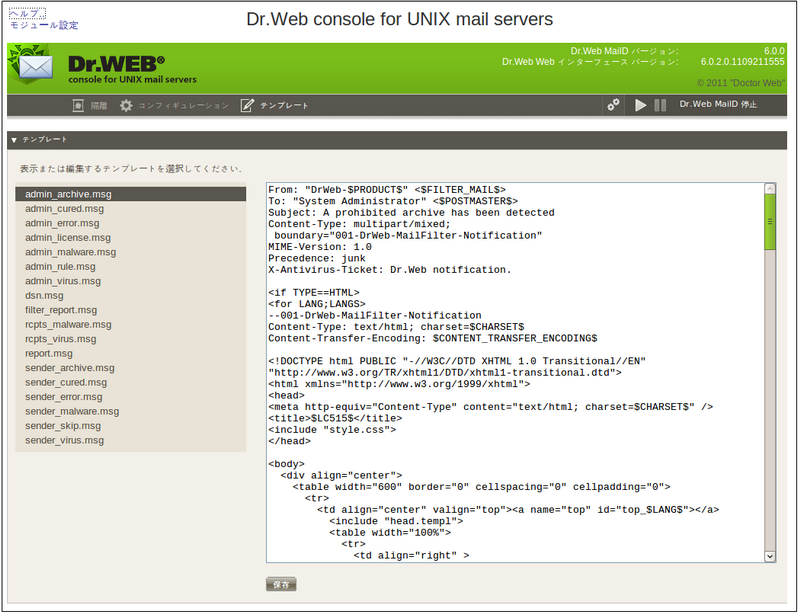Click the green editor scrollbar thumb

pyautogui.click(x=770, y=222)
